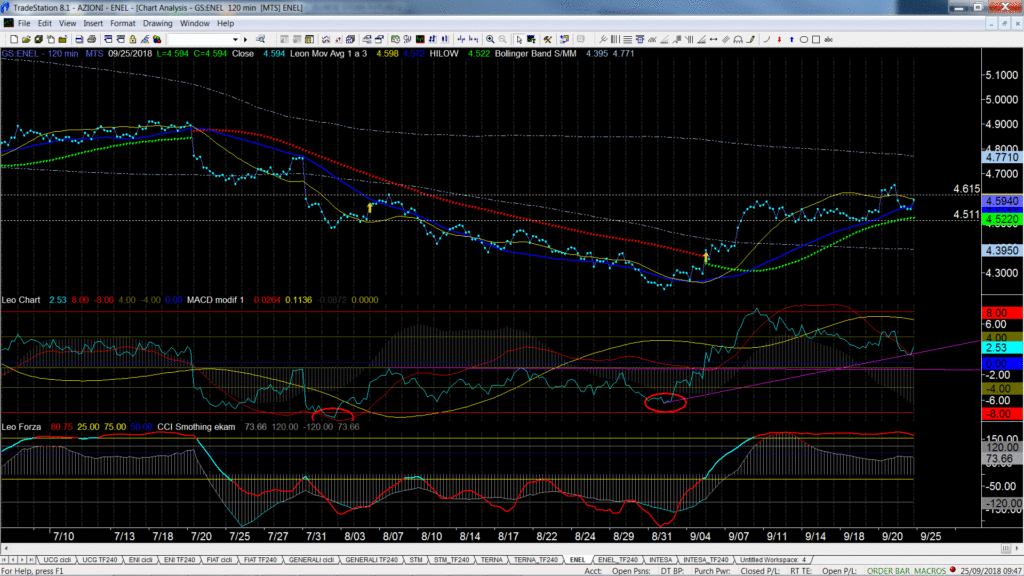Switch to the INTESA_TF240 workspace tab
This screenshot has height=576, width=1024.
point(705,560)
